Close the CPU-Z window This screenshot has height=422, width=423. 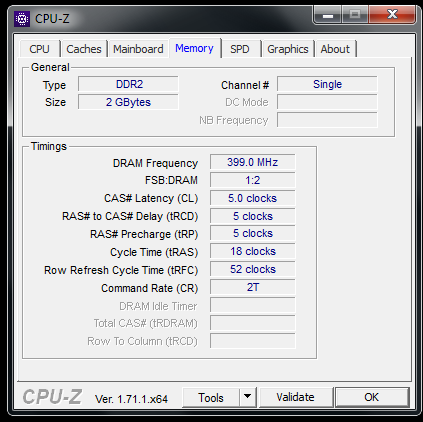click(x=392, y=15)
